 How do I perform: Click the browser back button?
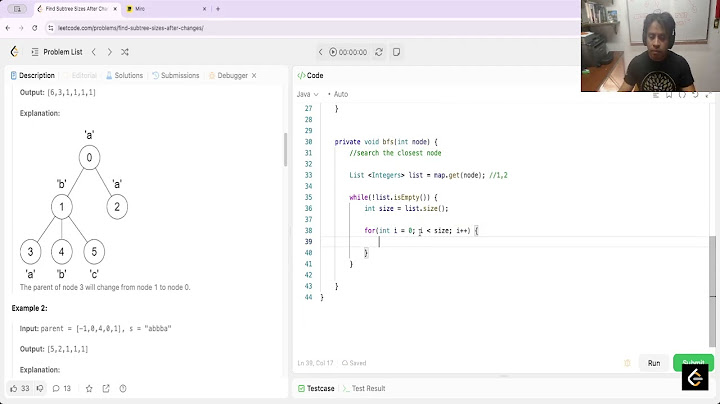coord(8,28)
